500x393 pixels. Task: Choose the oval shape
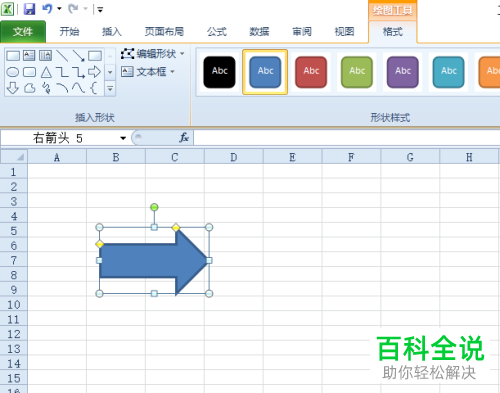[x=13, y=72]
